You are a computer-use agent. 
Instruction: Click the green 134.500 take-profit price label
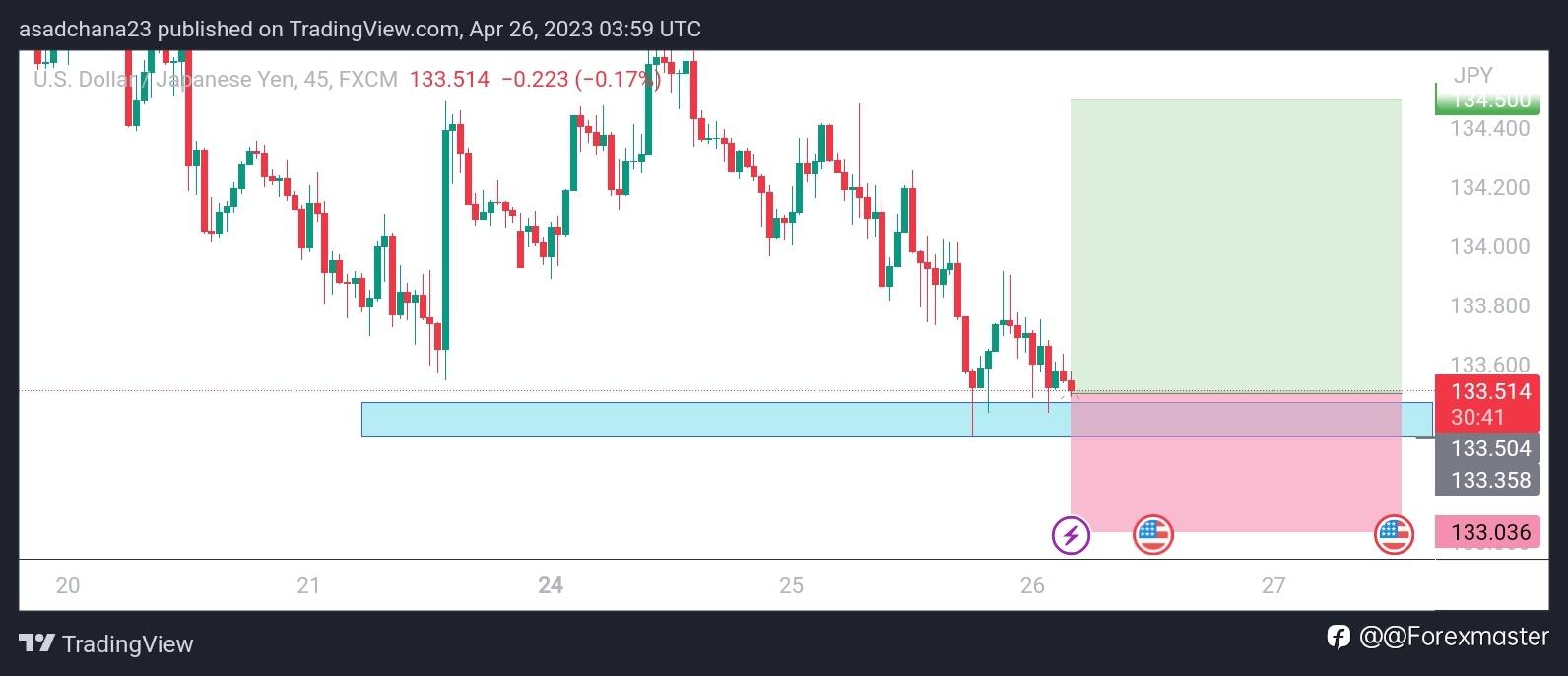tap(1487, 100)
